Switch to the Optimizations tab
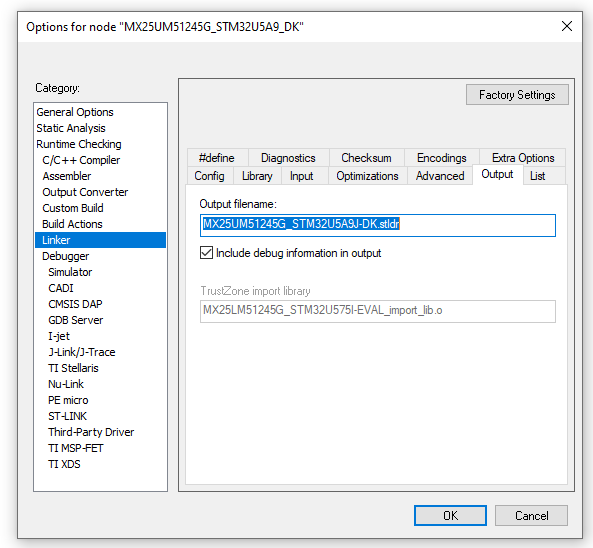Viewport: 593px width, 548px height. [x=367, y=176]
